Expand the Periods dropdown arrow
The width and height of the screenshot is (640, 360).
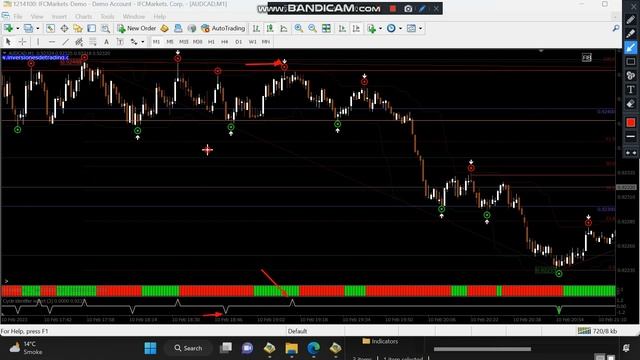point(400,28)
